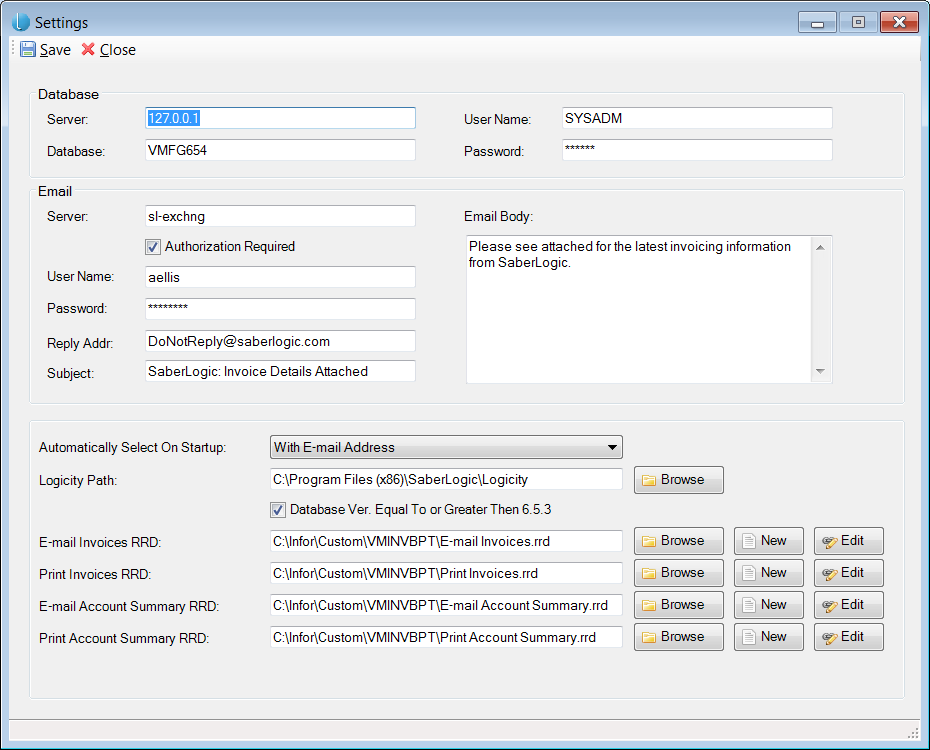Click the Save toolbar icon
Image resolution: width=930 pixels, height=750 pixels.
[28, 50]
